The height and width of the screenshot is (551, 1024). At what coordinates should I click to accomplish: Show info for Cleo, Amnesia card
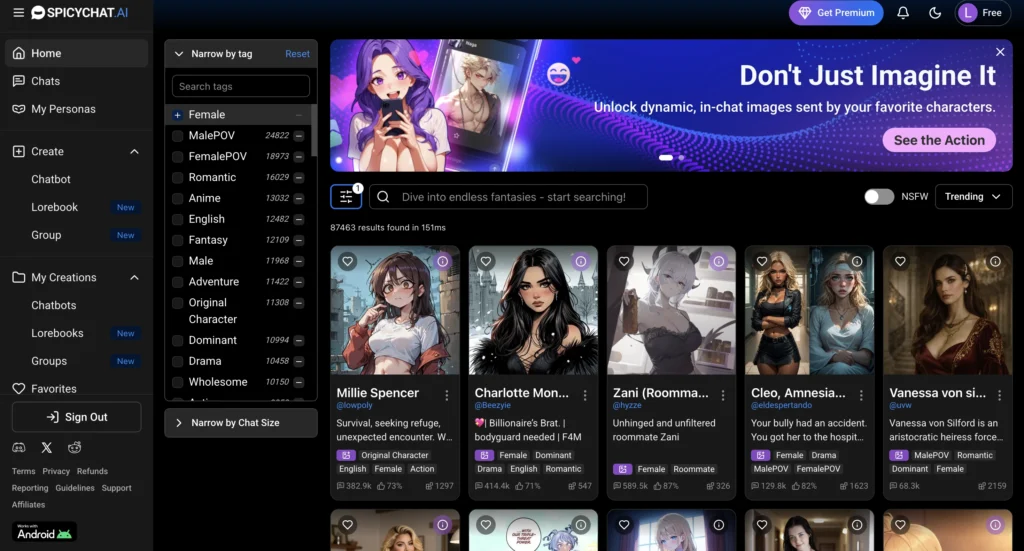[857, 261]
